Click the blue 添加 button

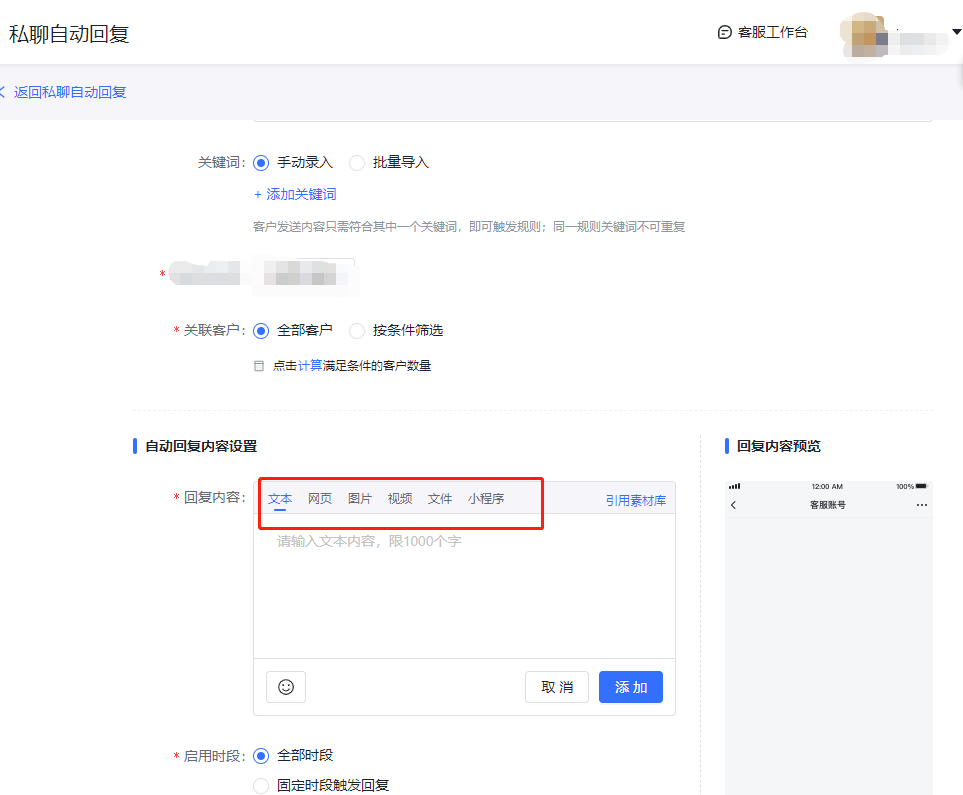630,687
